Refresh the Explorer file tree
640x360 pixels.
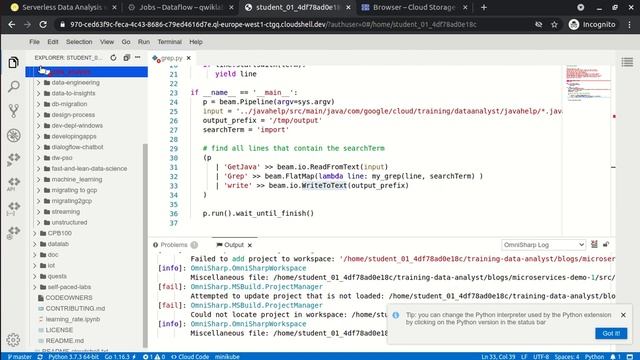(113, 58)
